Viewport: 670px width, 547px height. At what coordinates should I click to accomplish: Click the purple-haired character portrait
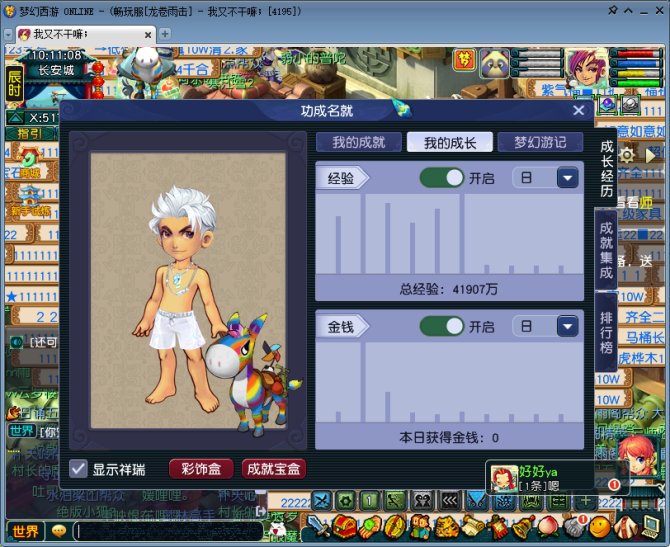[x=587, y=68]
